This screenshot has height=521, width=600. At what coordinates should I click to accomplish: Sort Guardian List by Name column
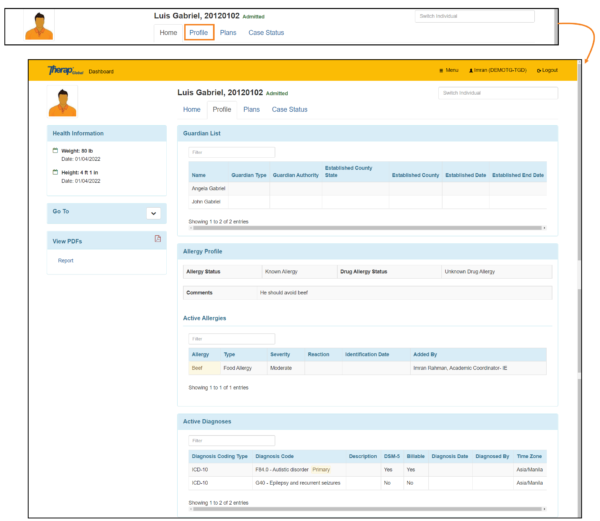208,175
